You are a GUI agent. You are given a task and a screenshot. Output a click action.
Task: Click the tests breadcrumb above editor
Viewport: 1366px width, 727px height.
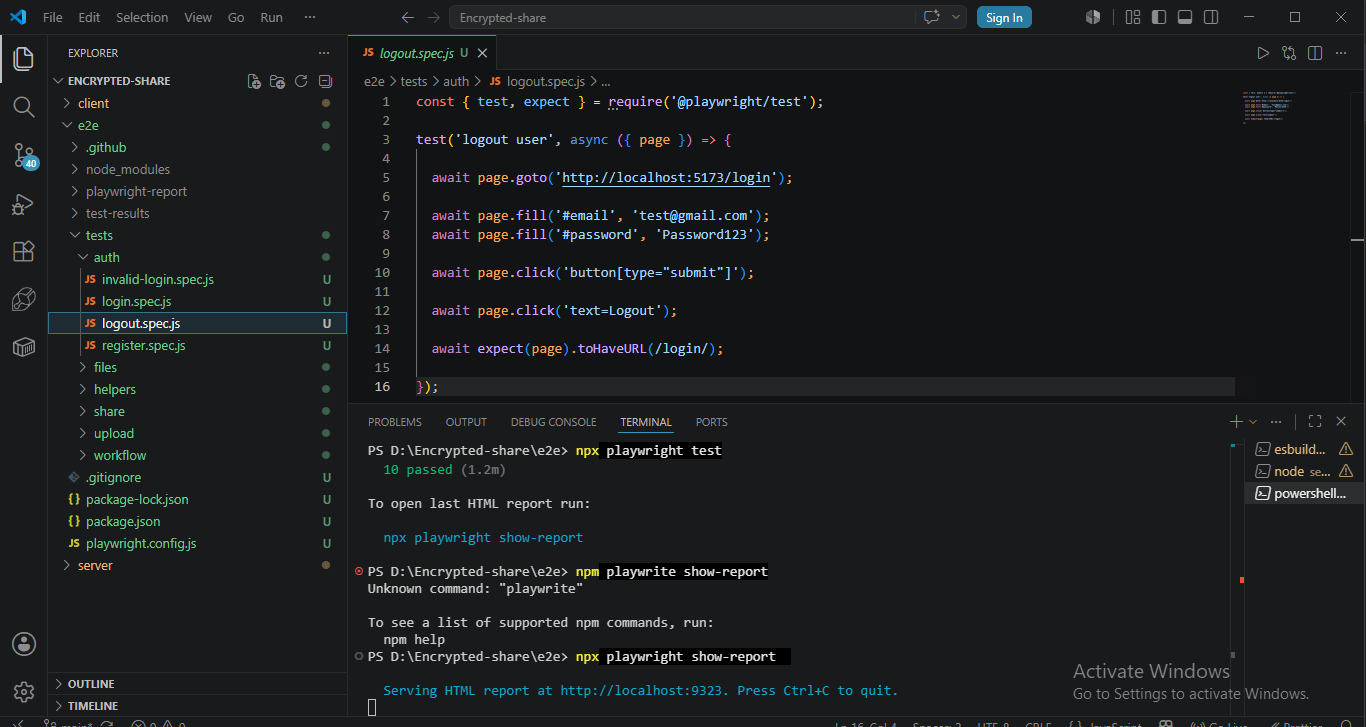pos(414,82)
